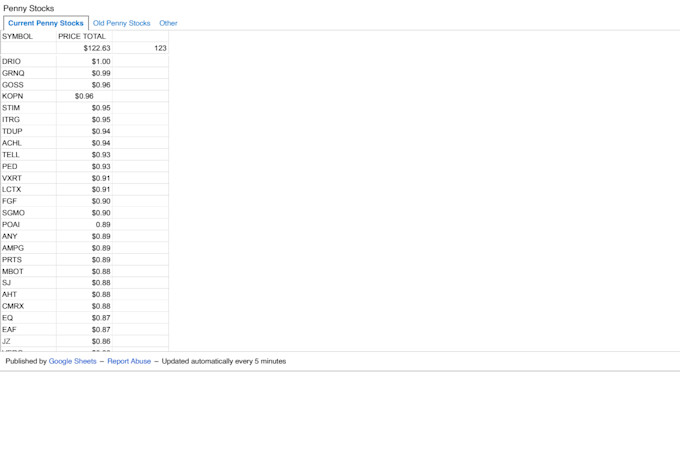Select the TDUP symbol cell
The image size is (680, 459).
(29, 131)
